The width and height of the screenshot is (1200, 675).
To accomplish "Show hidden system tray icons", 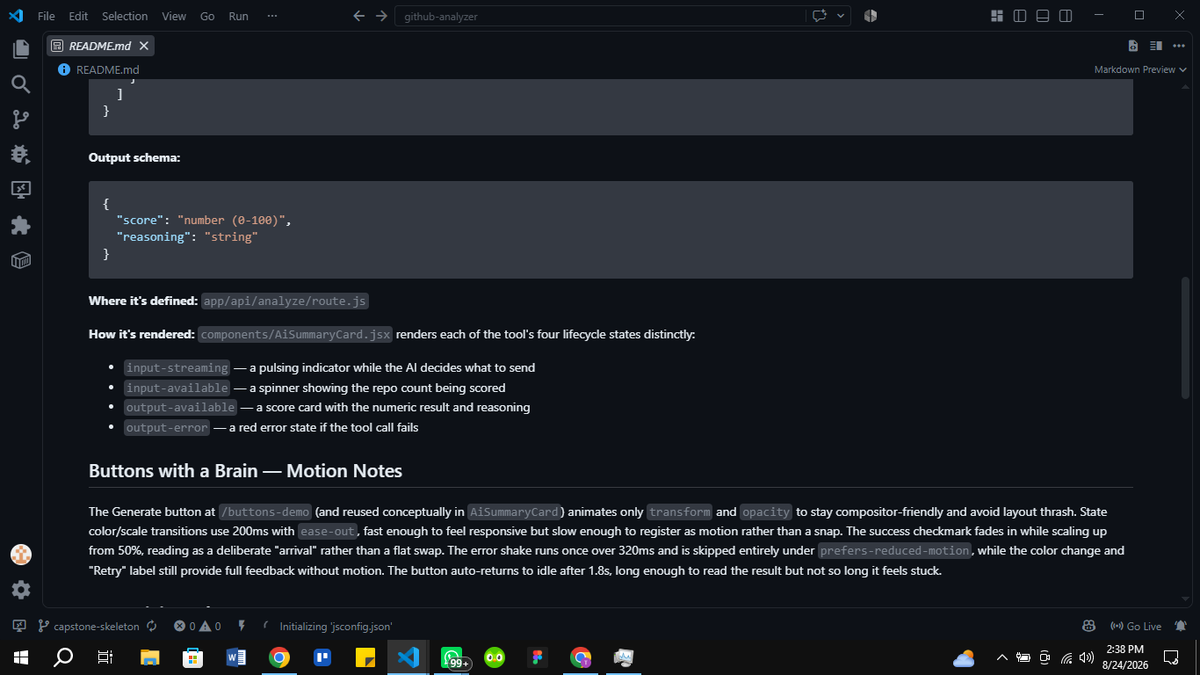I will pos(1001,657).
